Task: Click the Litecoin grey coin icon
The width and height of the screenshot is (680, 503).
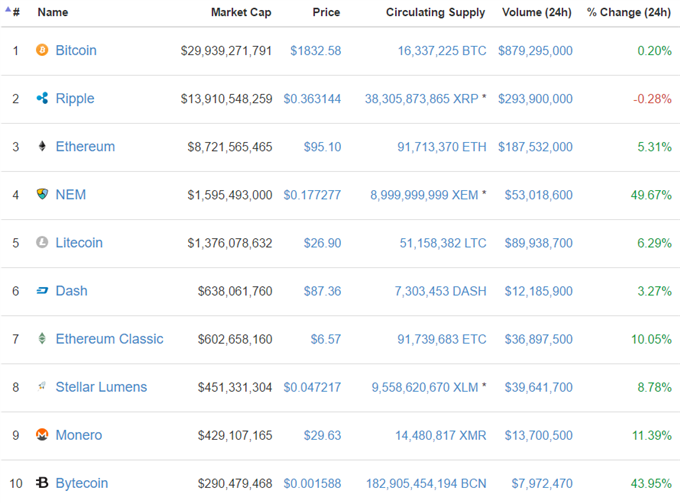Action: click(42, 242)
